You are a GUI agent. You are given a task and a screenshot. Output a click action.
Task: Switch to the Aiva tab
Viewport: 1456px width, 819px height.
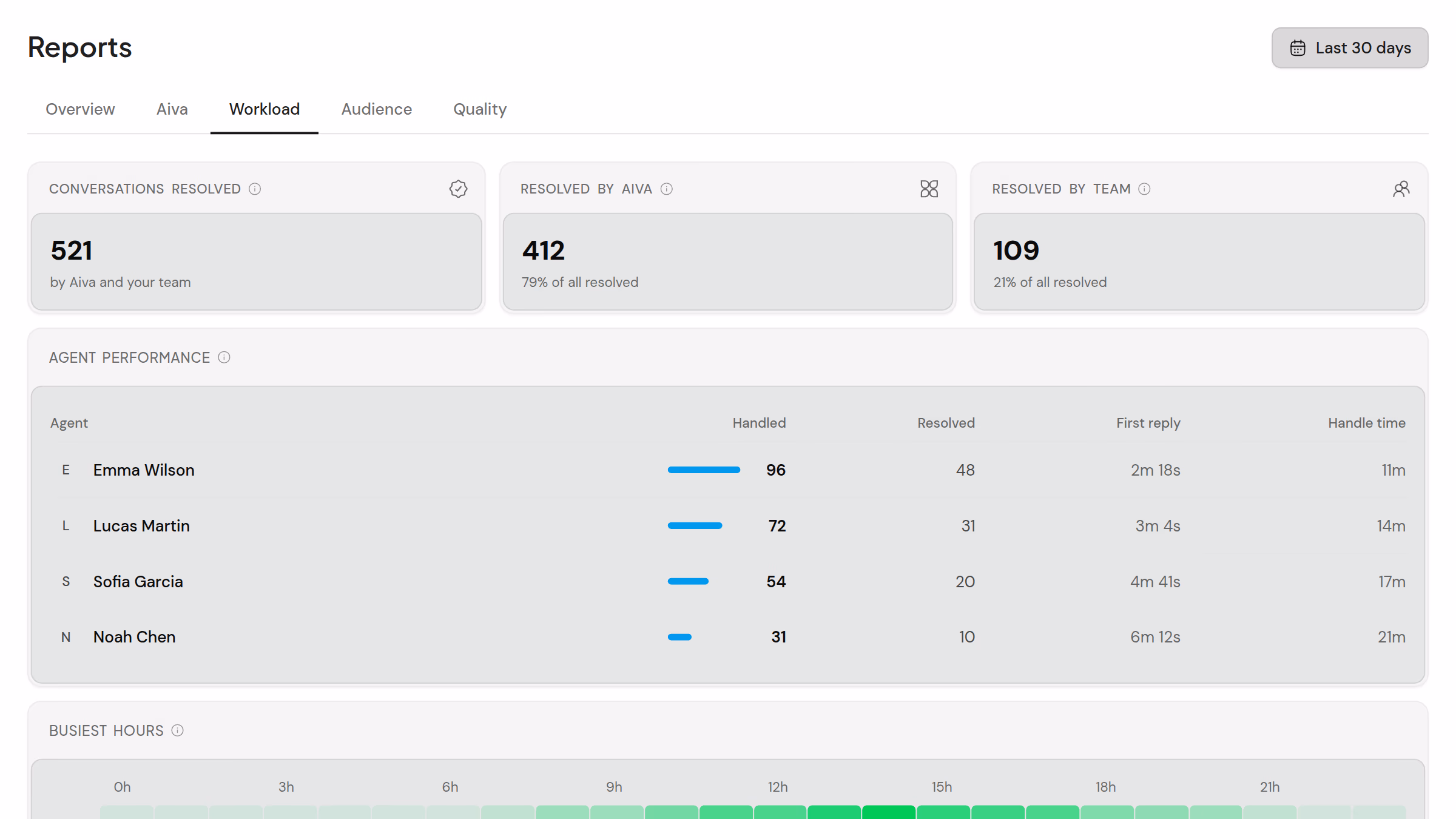point(172,109)
